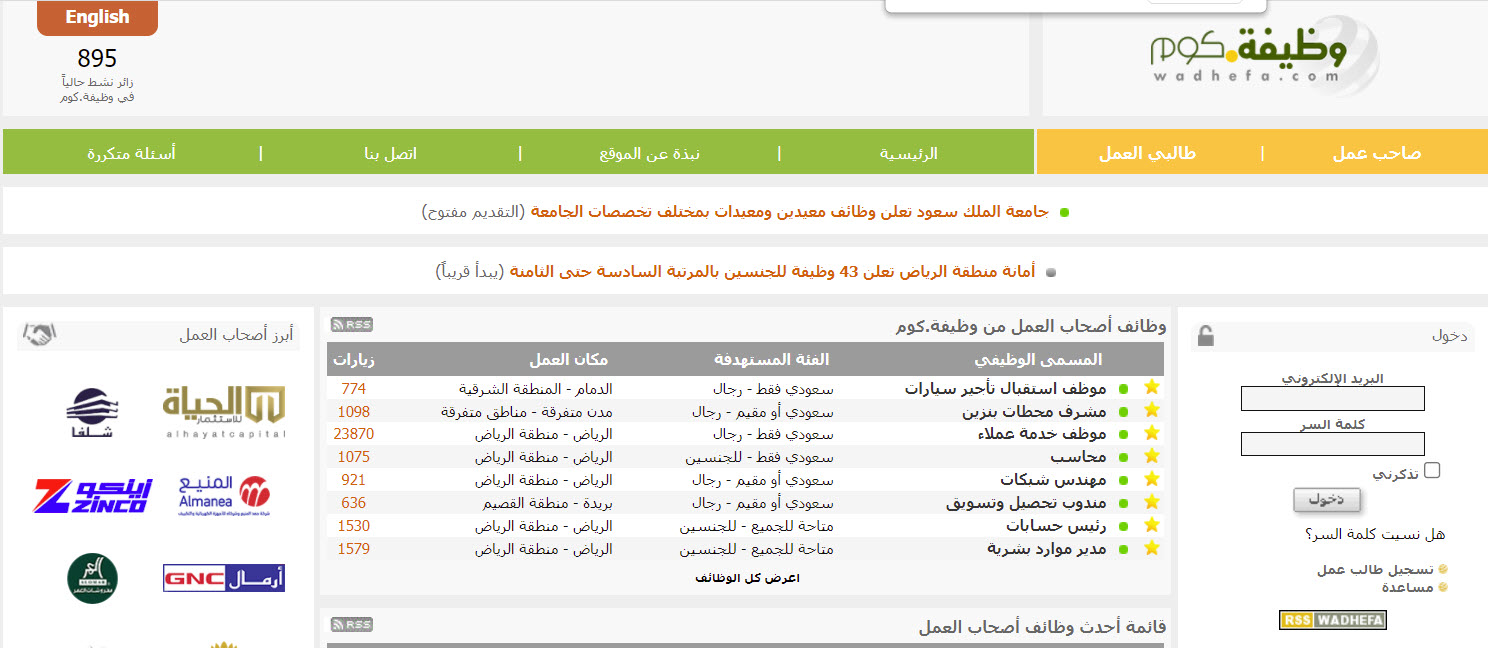Click the RSS WADHEFA badge
This screenshot has height=648, width=1488.
tap(1332, 620)
